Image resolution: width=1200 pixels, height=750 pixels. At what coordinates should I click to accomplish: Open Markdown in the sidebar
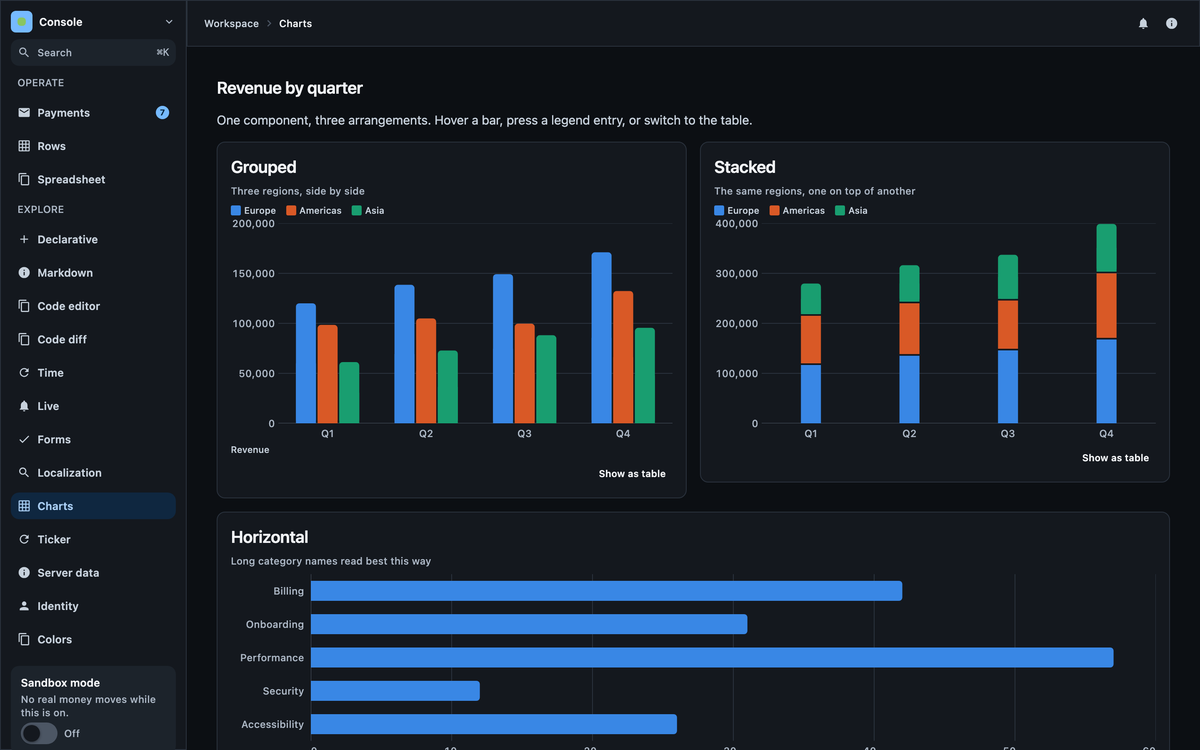tap(93, 273)
